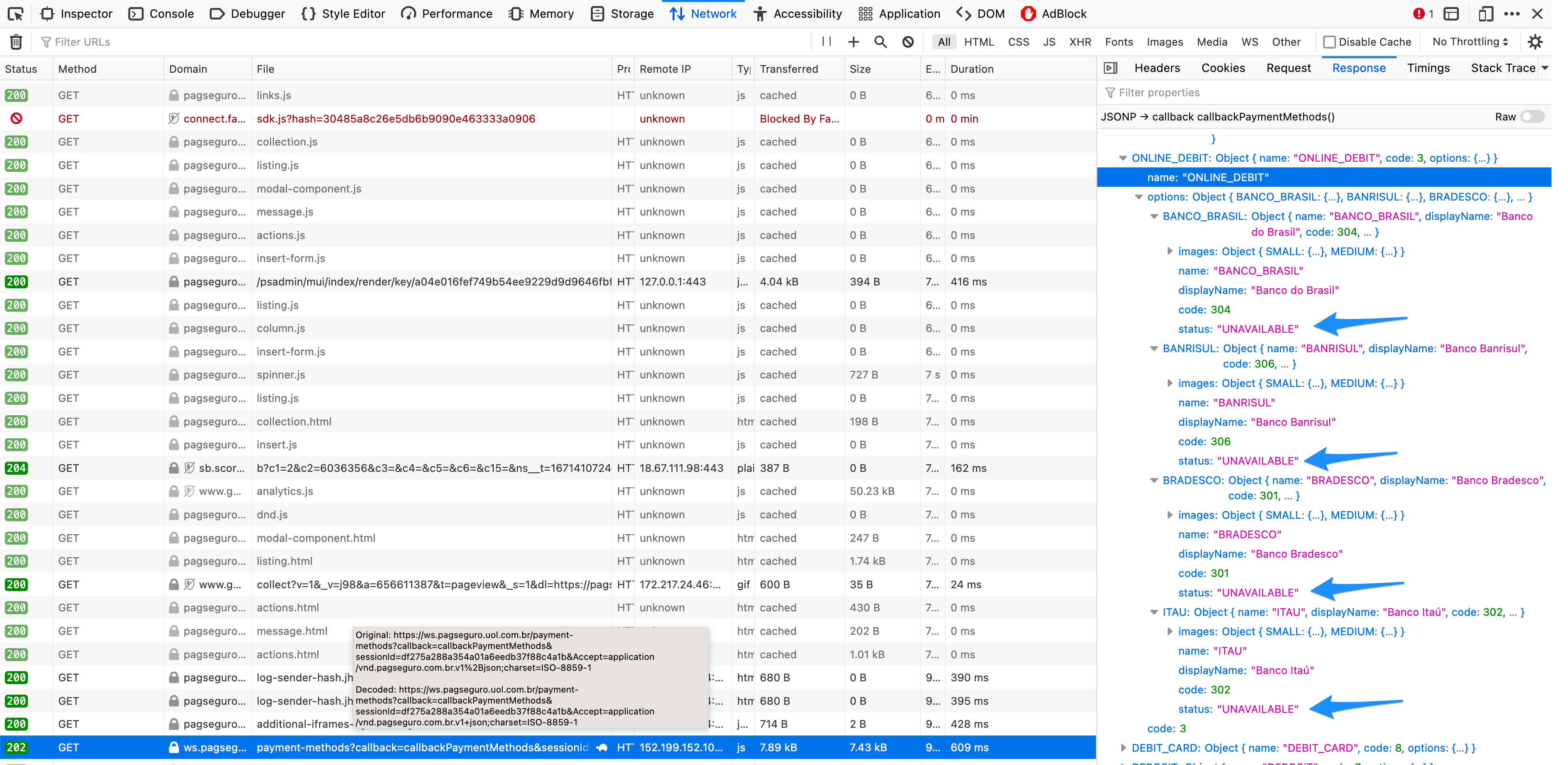Show All request types
This screenshot has width=1568, height=765.
point(944,42)
